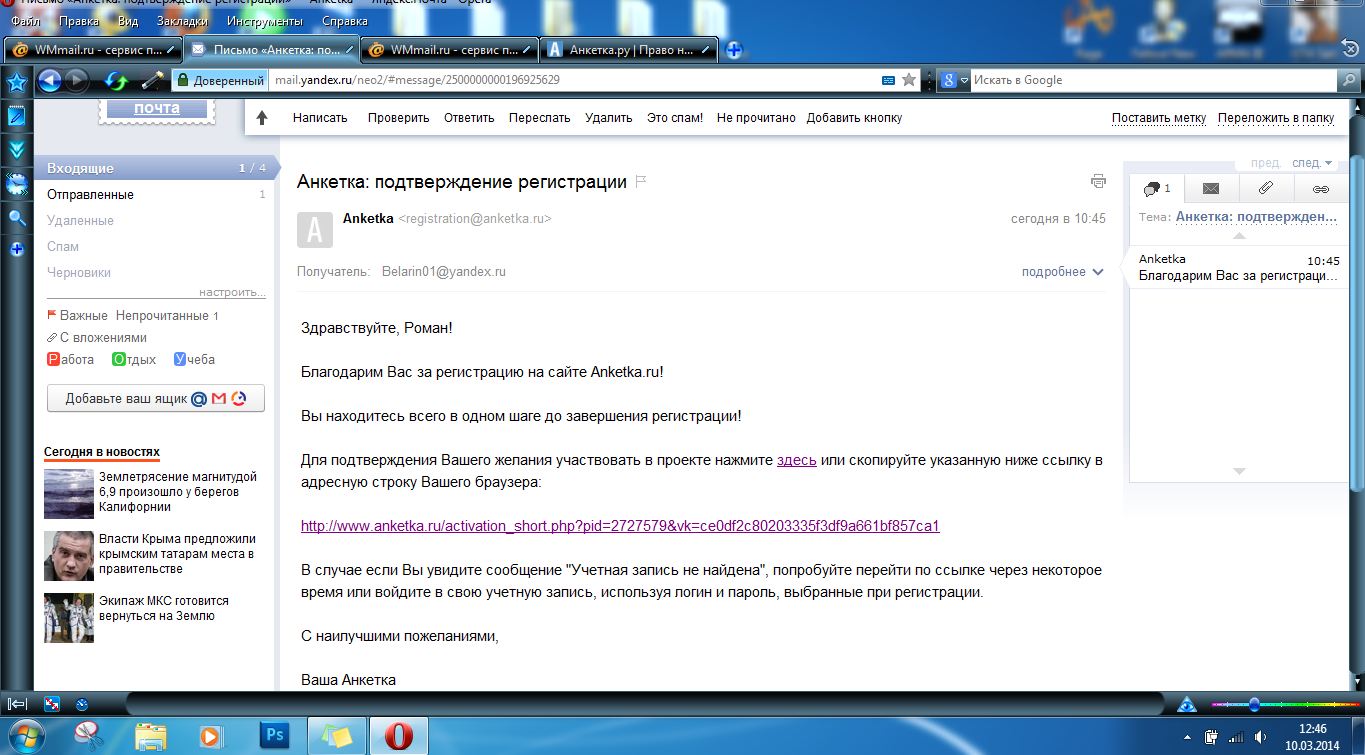This screenshot has width=1365, height=755.
Task: Click Удалить to delete the message
Action: (x=609, y=117)
